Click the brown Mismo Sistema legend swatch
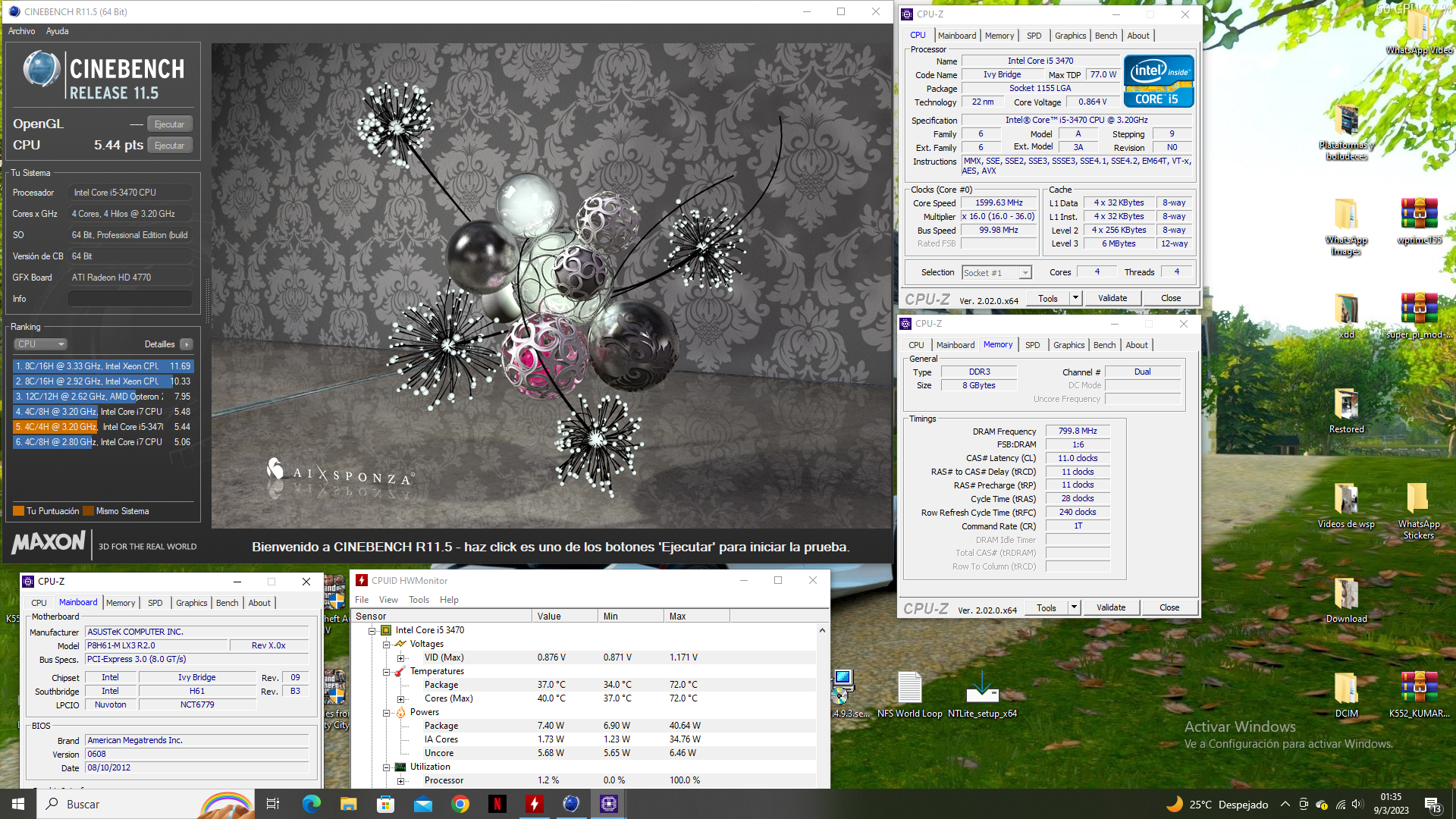This screenshot has width=1456, height=819. [88, 511]
